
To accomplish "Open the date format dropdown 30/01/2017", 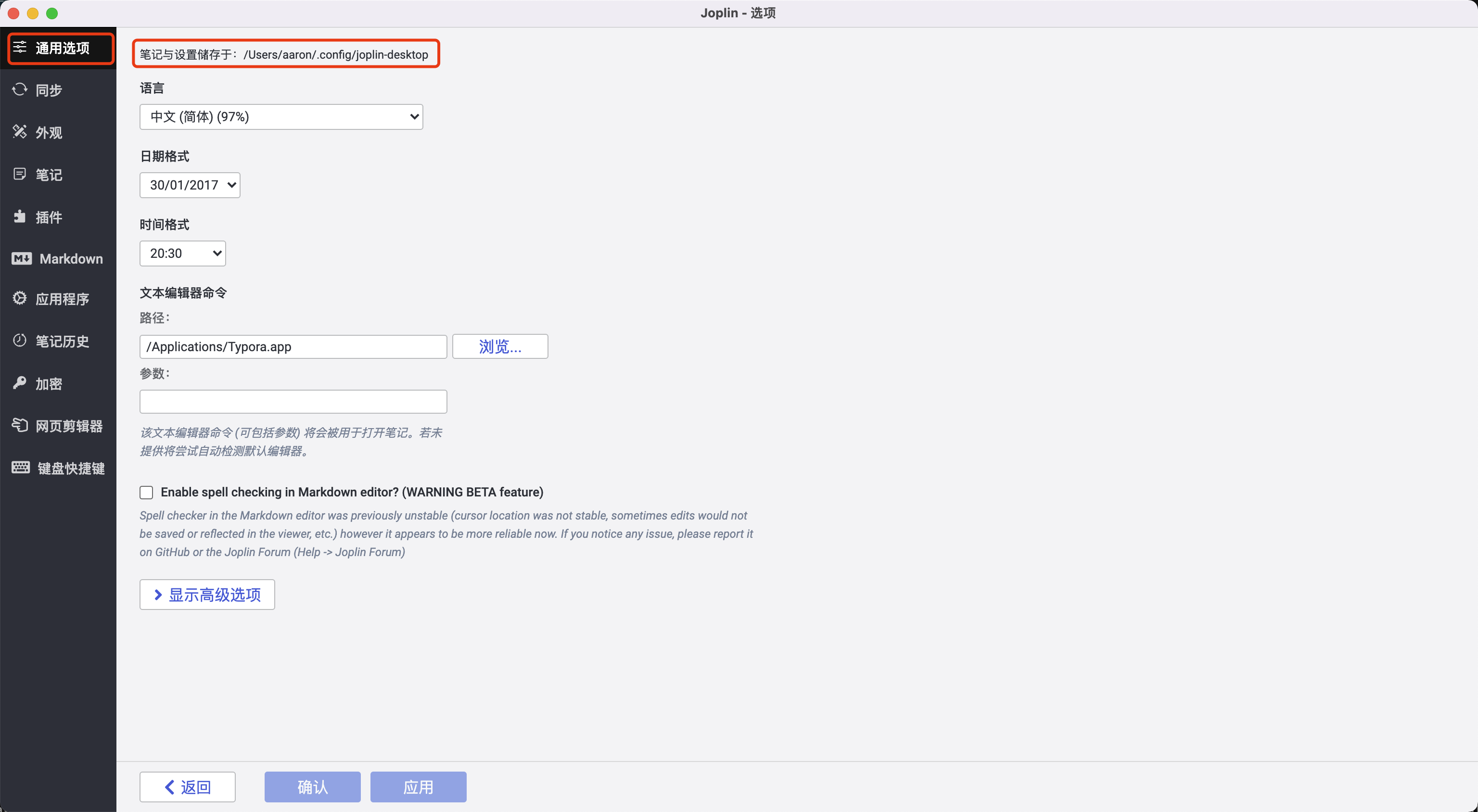I will [x=190, y=185].
